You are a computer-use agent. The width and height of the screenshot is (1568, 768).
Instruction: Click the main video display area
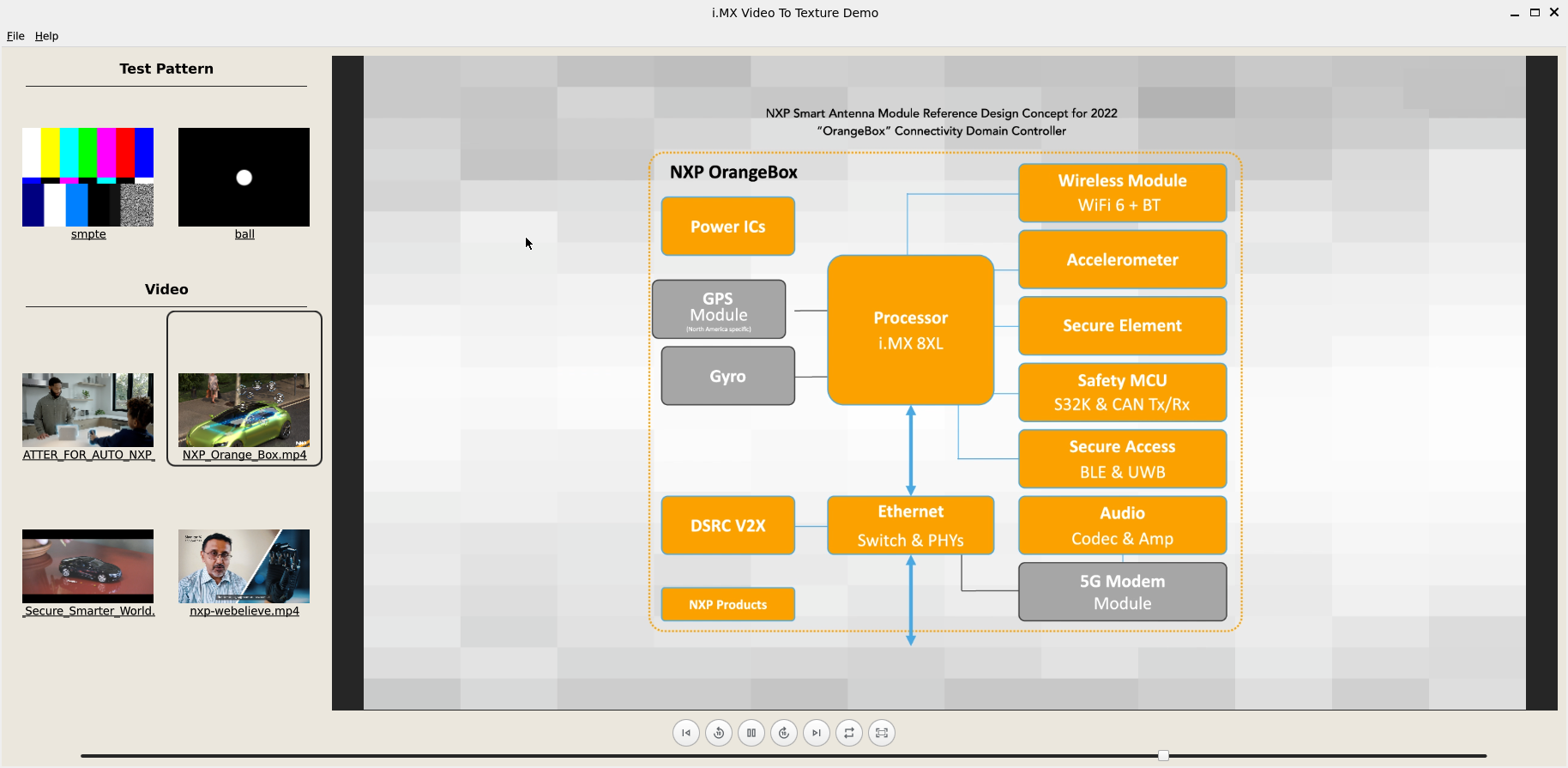(944, 383)
